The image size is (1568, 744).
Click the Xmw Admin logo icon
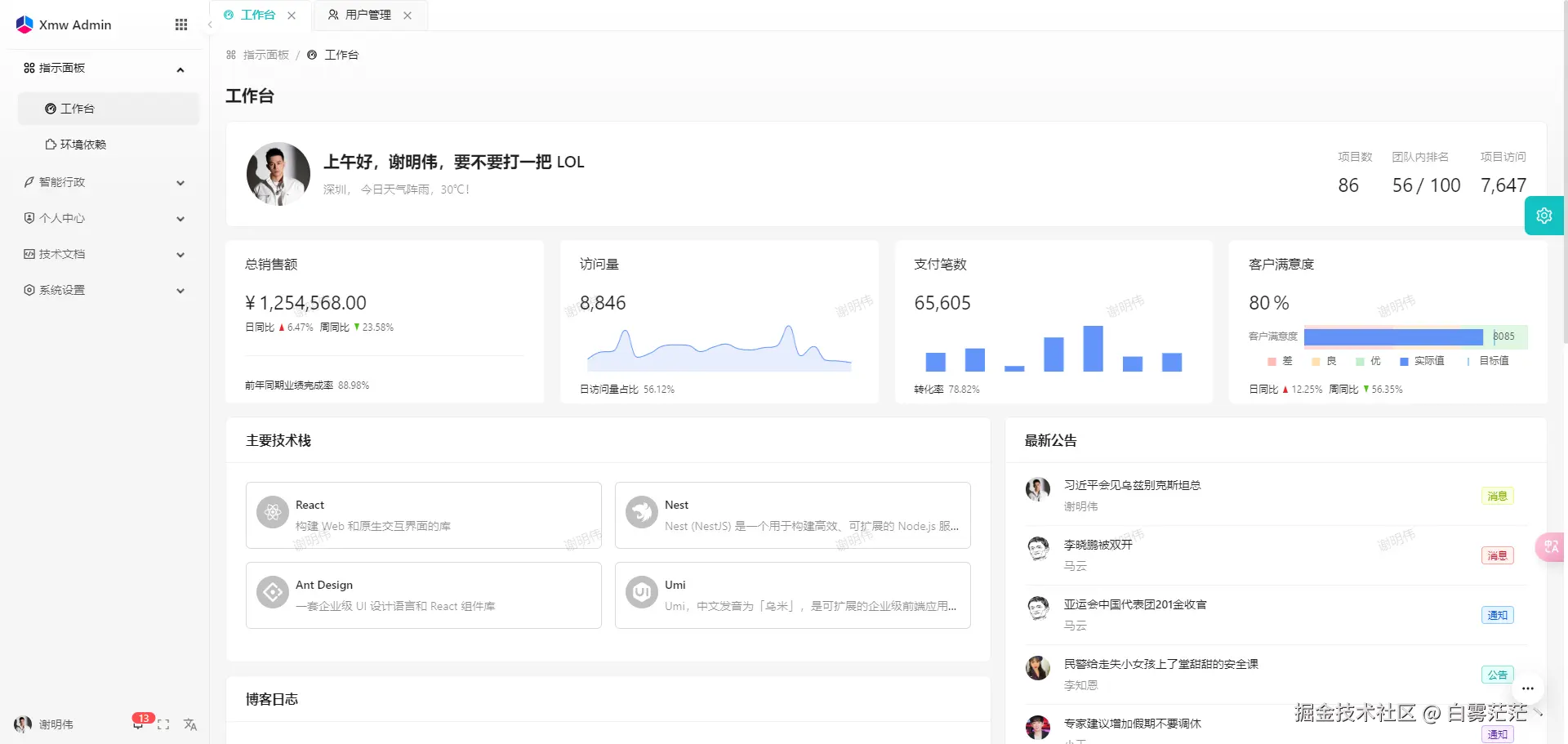tap(24, 25)
